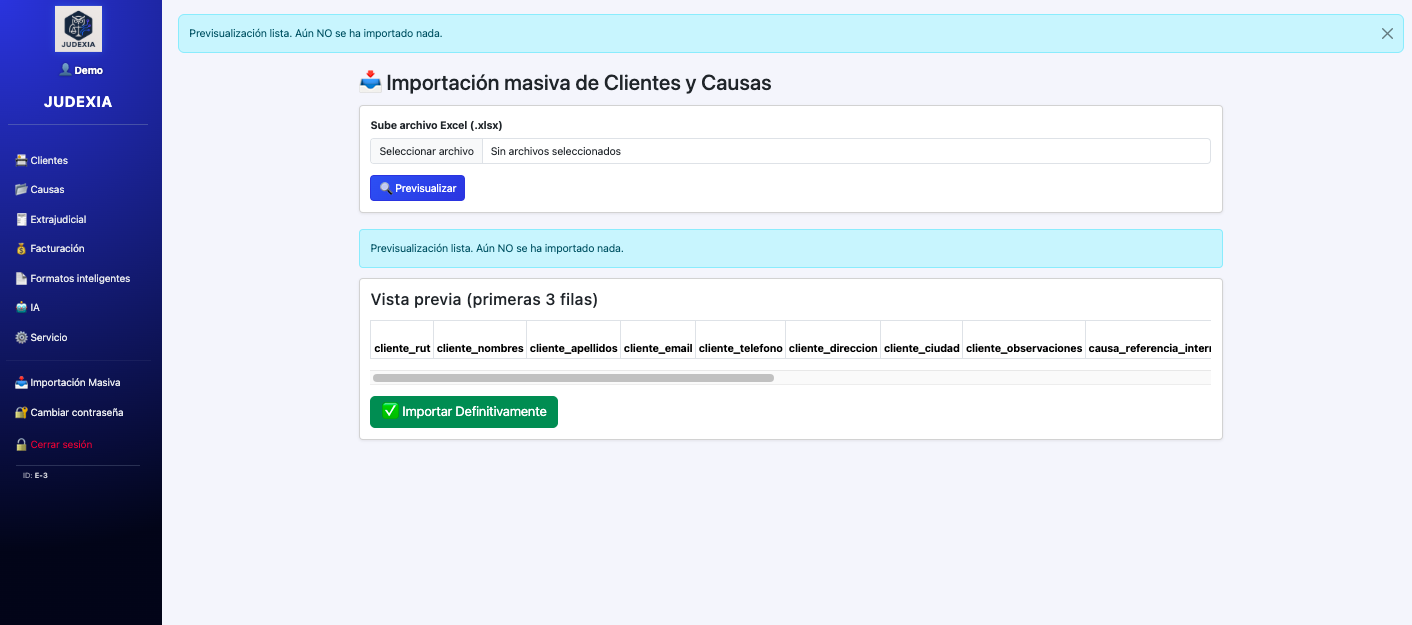
Task: Click Seleccionar archivo file chooser
Action: (x=427, y=151)
